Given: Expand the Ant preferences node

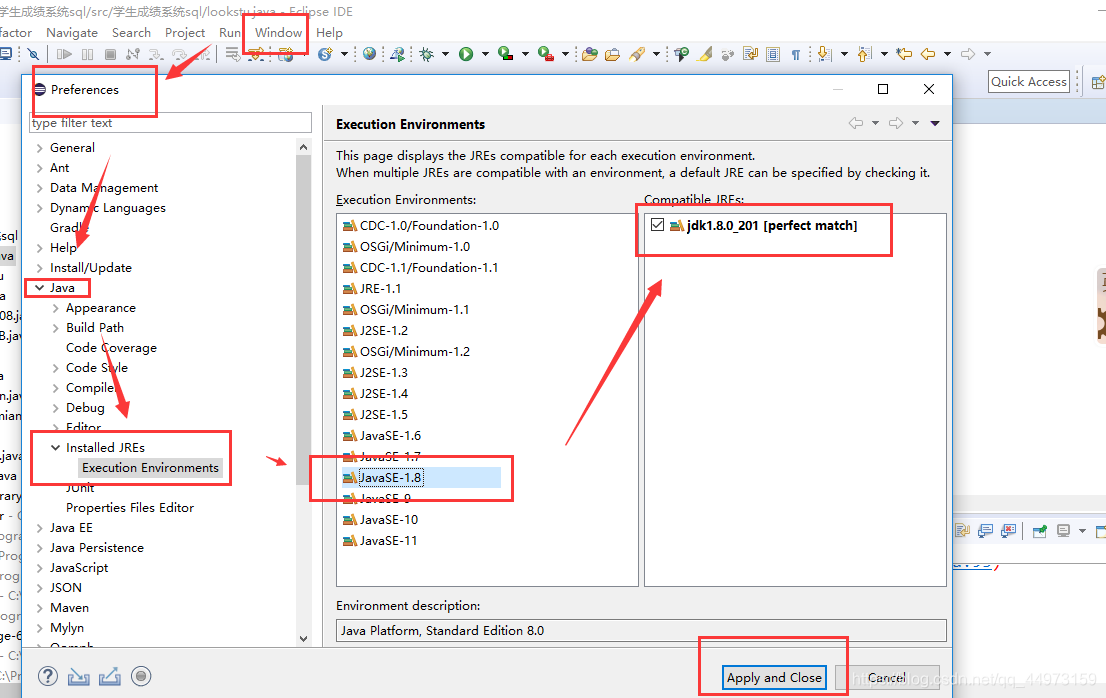Looking at the screenshot, I should coord(40,168).
